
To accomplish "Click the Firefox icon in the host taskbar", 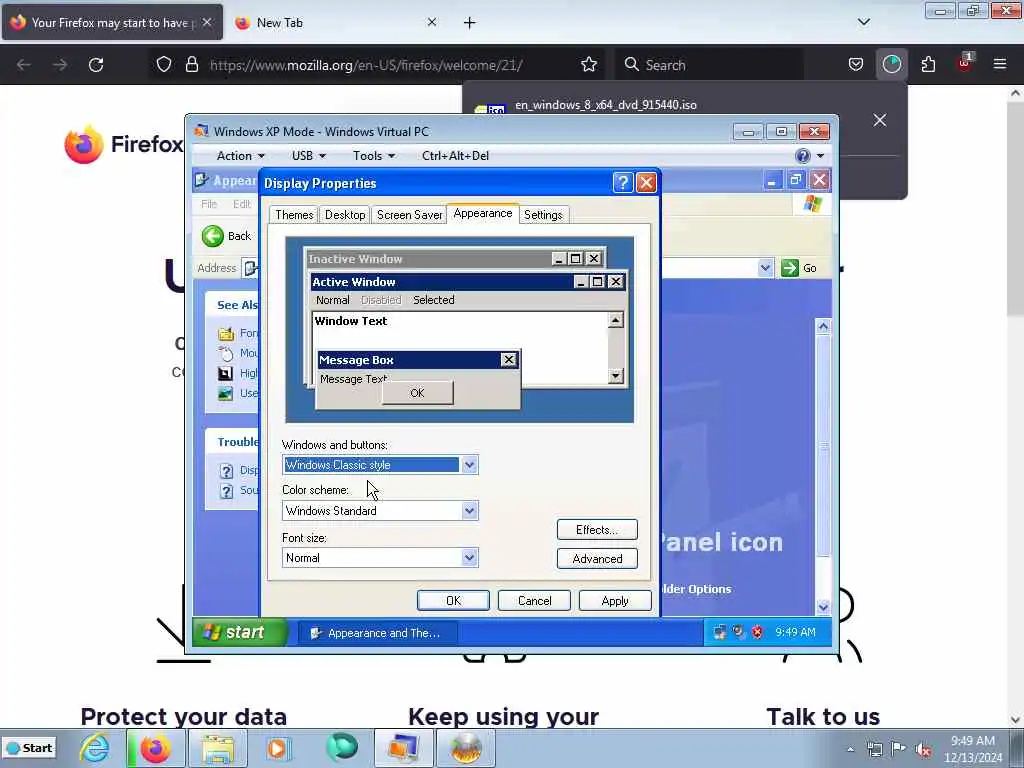I will (155, 748).
